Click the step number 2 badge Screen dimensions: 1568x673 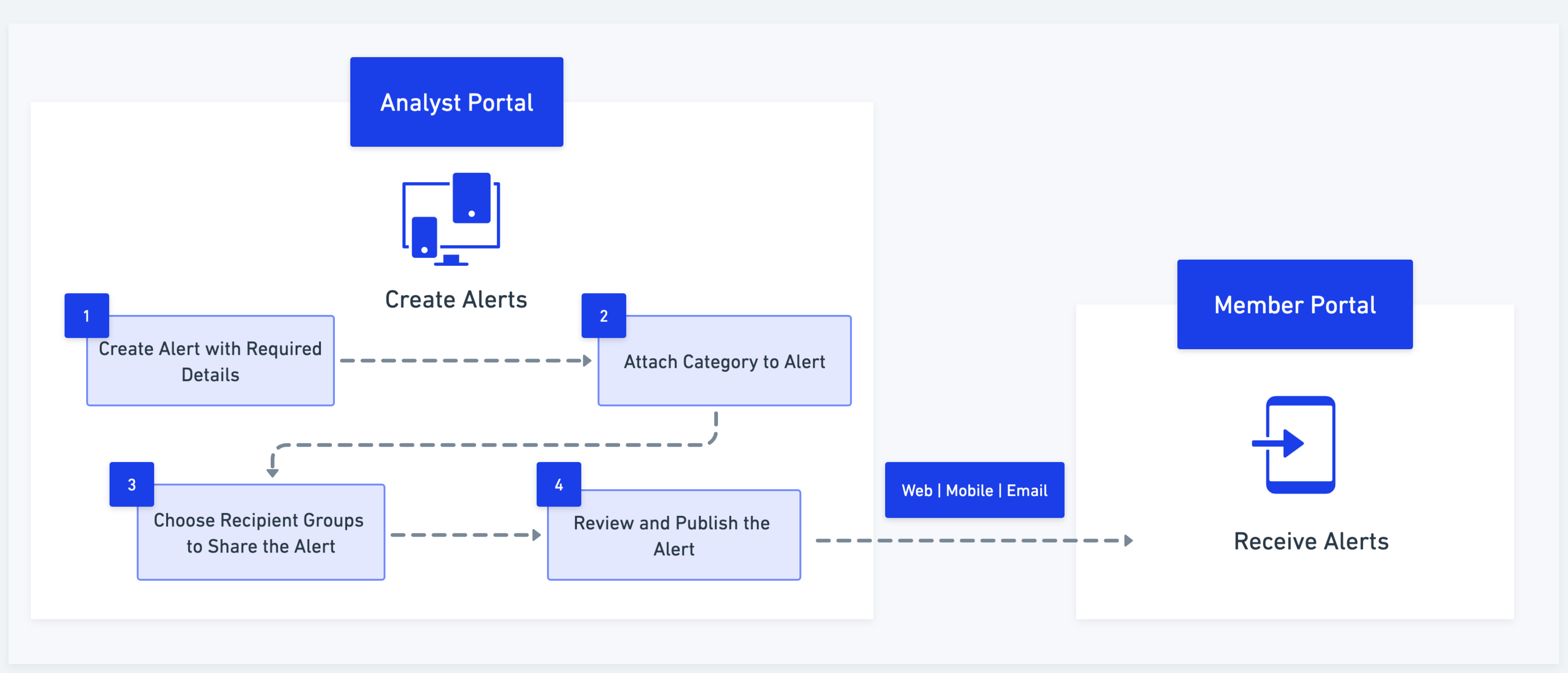click(603, 315)
